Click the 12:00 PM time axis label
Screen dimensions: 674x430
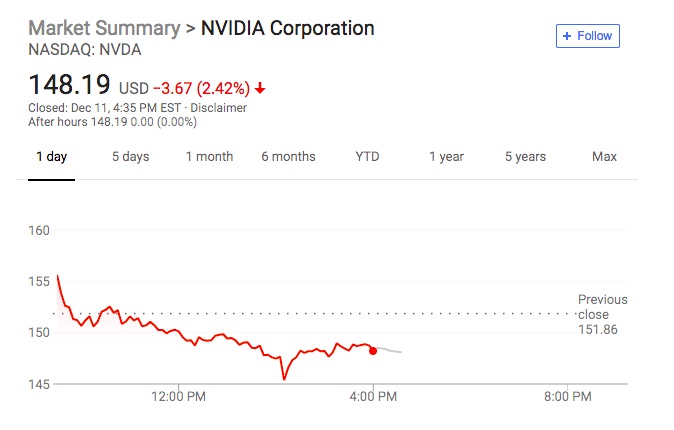coord(179,397)
